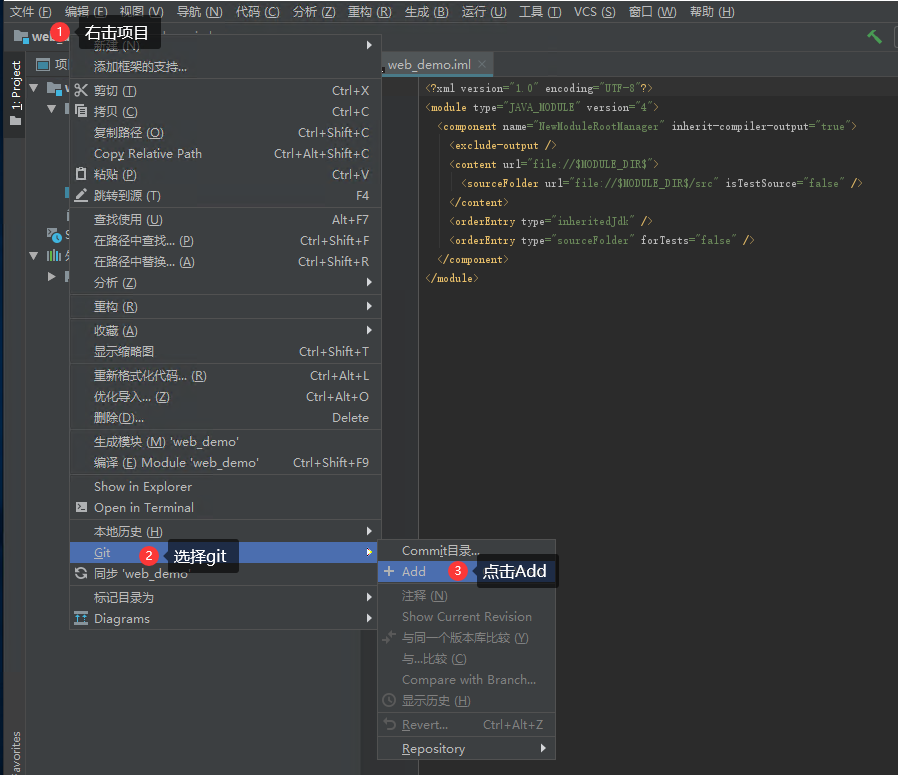Open the 重构 (R) menu in the menu bar
The height and width of the screenshot is (775, 898).
coord(369,11)
